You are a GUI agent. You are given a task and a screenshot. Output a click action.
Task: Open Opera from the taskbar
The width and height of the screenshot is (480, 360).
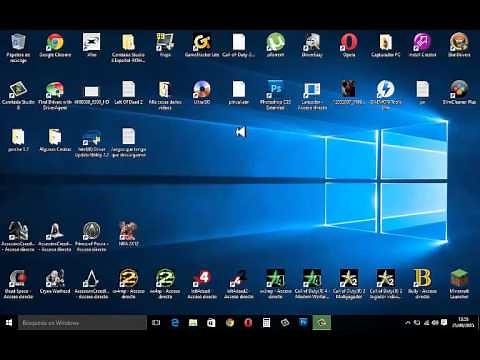point(248,323)
